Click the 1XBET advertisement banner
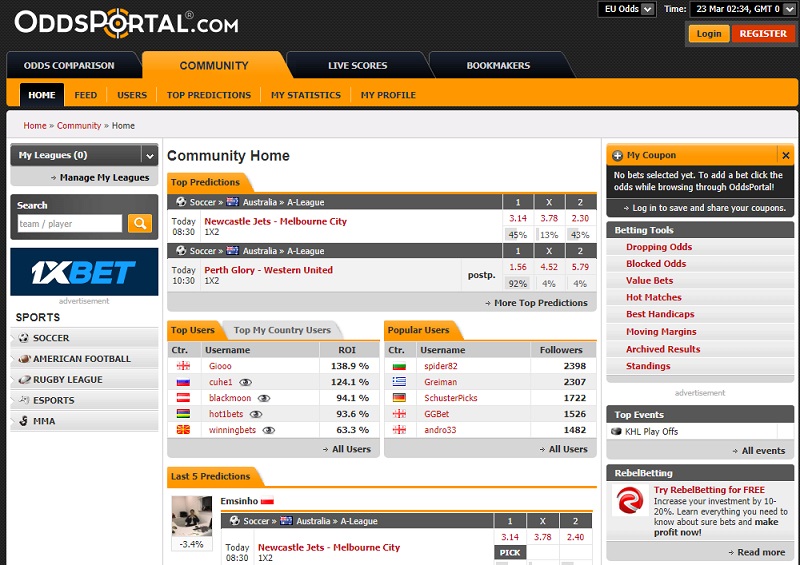Viewport: 800px width, 565px height. (x=84, y=272)
